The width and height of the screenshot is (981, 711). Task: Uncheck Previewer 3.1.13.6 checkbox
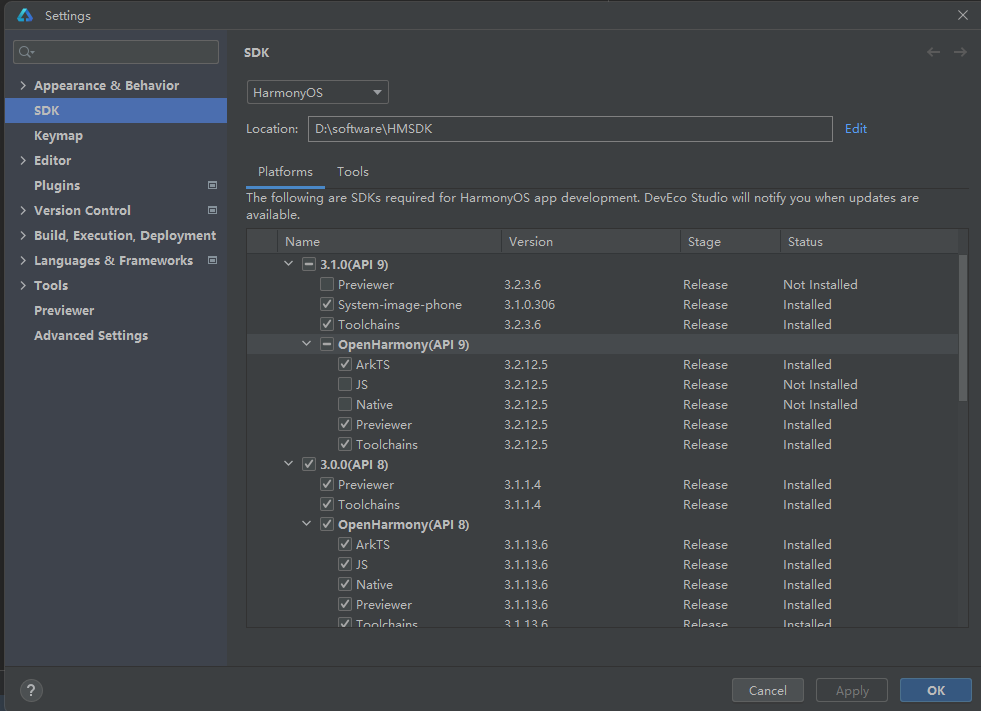pyautogui.click(x=345, y=605)
